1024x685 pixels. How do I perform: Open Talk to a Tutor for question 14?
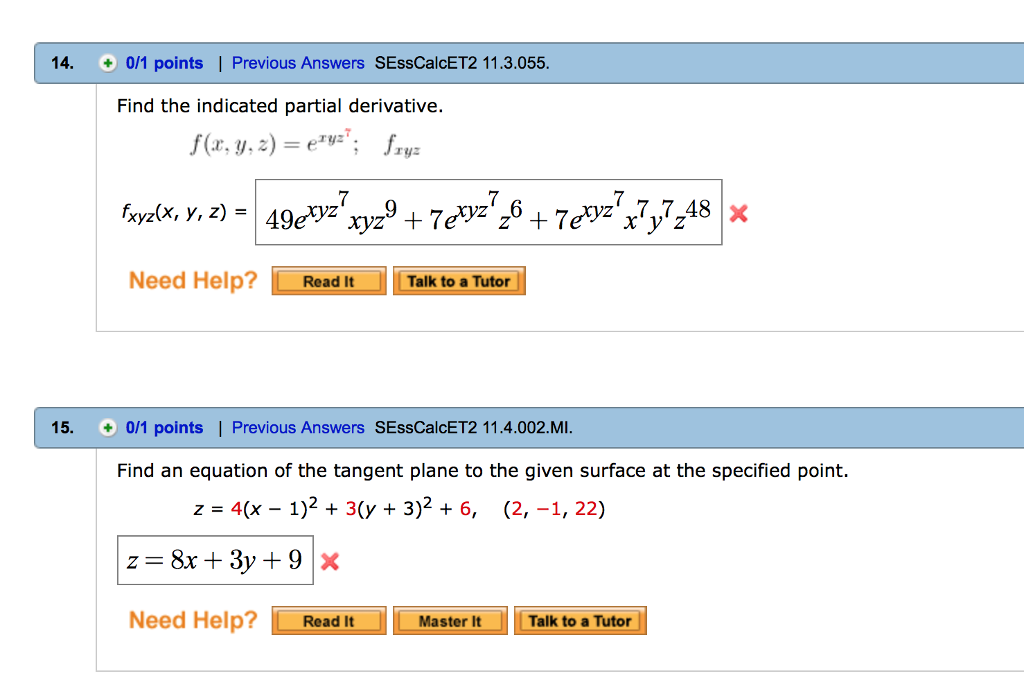point(459,280)
